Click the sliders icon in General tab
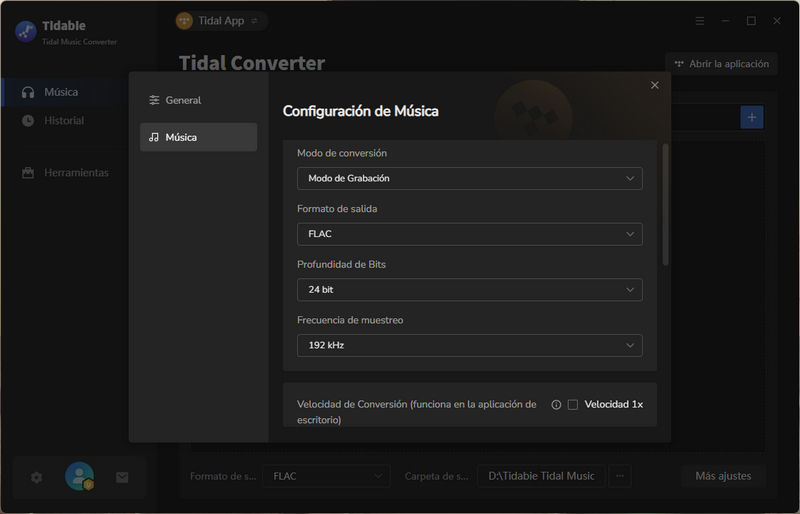The height and width of the screenshot is (514, 800). 154,100
